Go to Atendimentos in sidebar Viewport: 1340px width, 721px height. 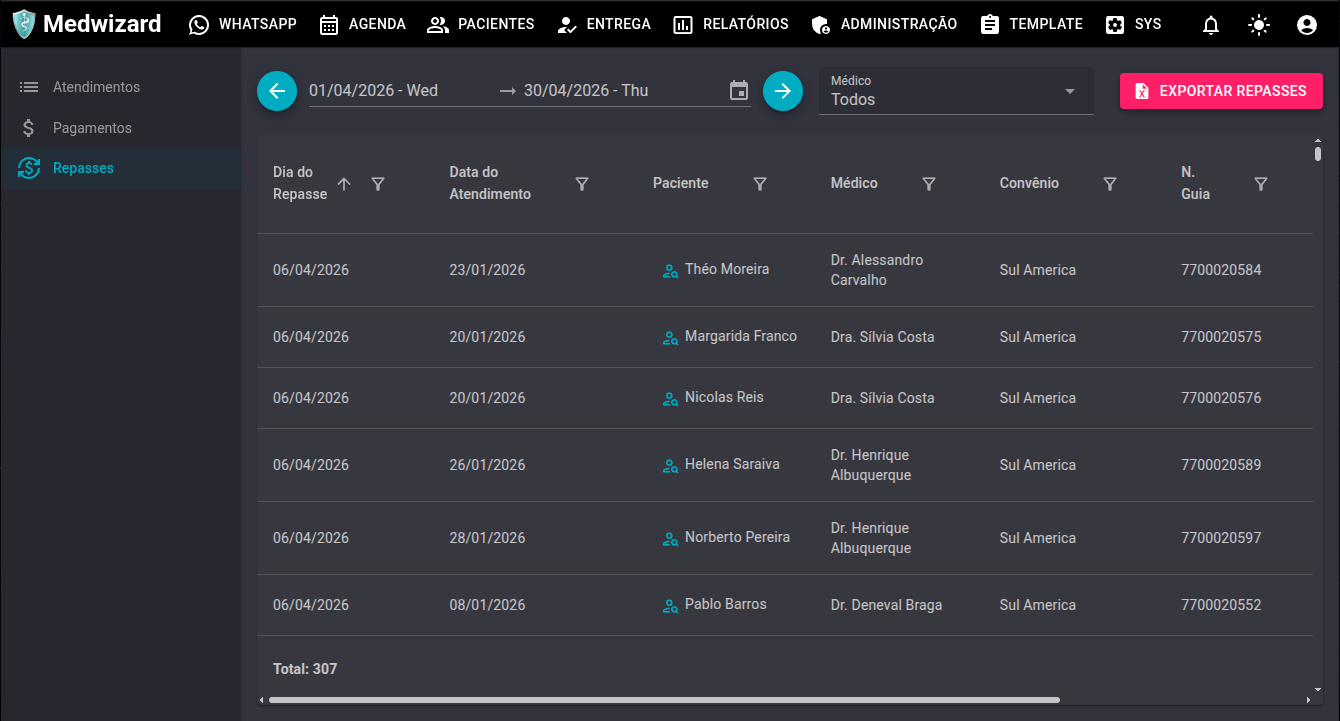point(120,87)
